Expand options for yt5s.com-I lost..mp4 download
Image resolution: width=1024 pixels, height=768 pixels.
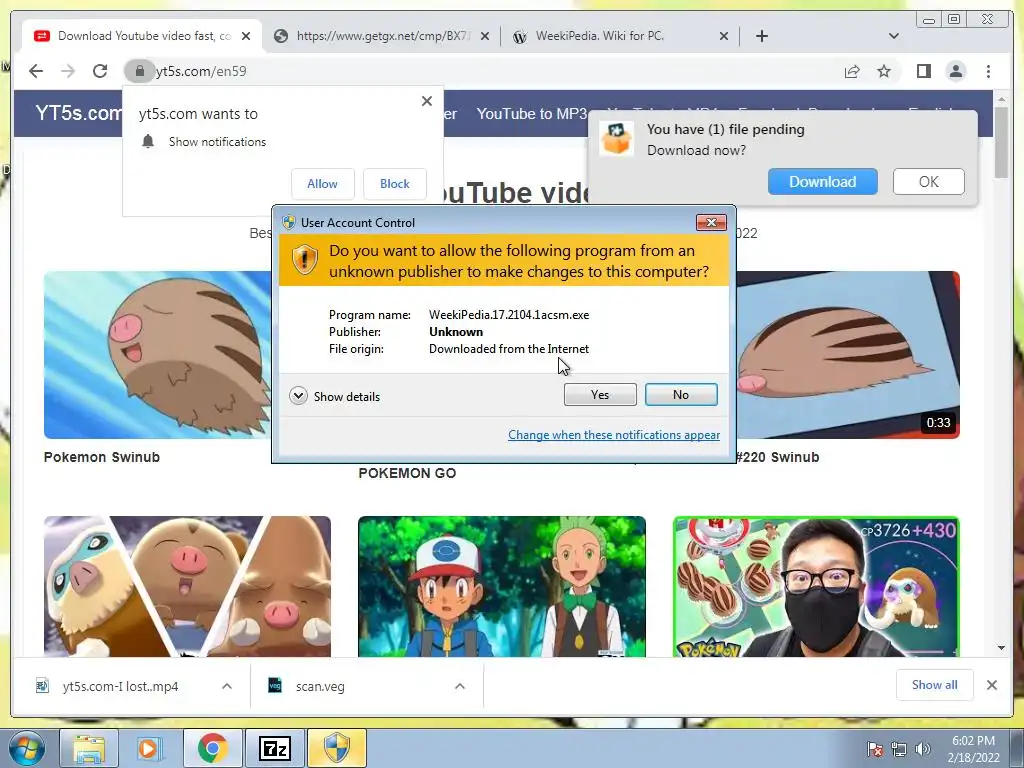tap(227, 686)
